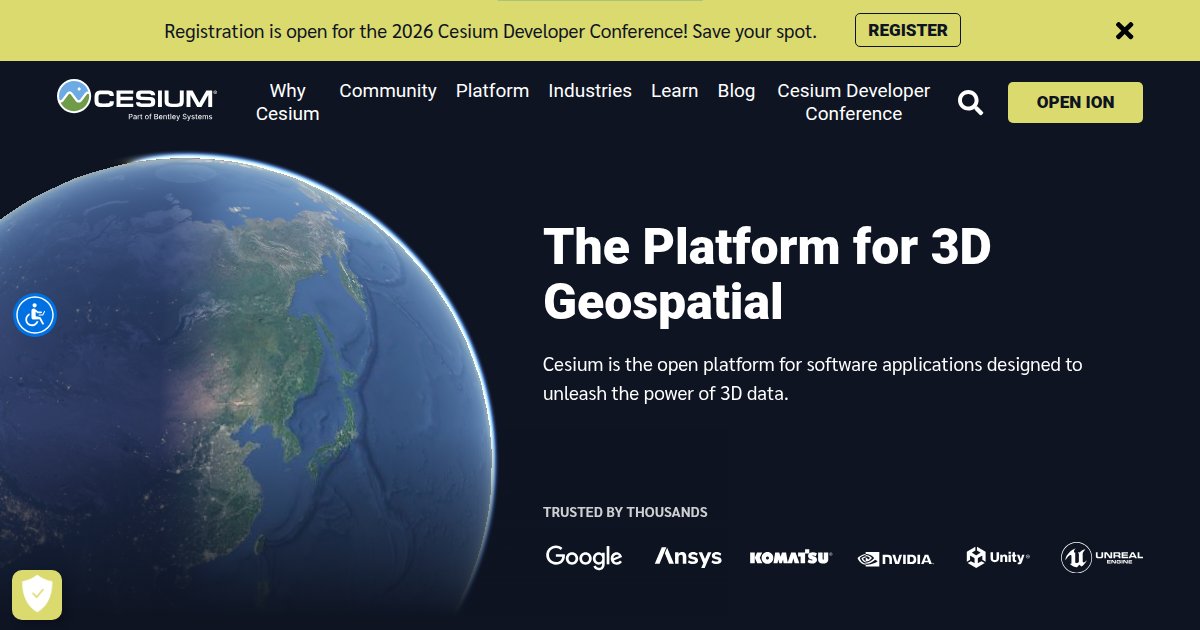This screenshot has width=1200, height=630.
Task: Click the Unity logo
Action: click(997, 557)
